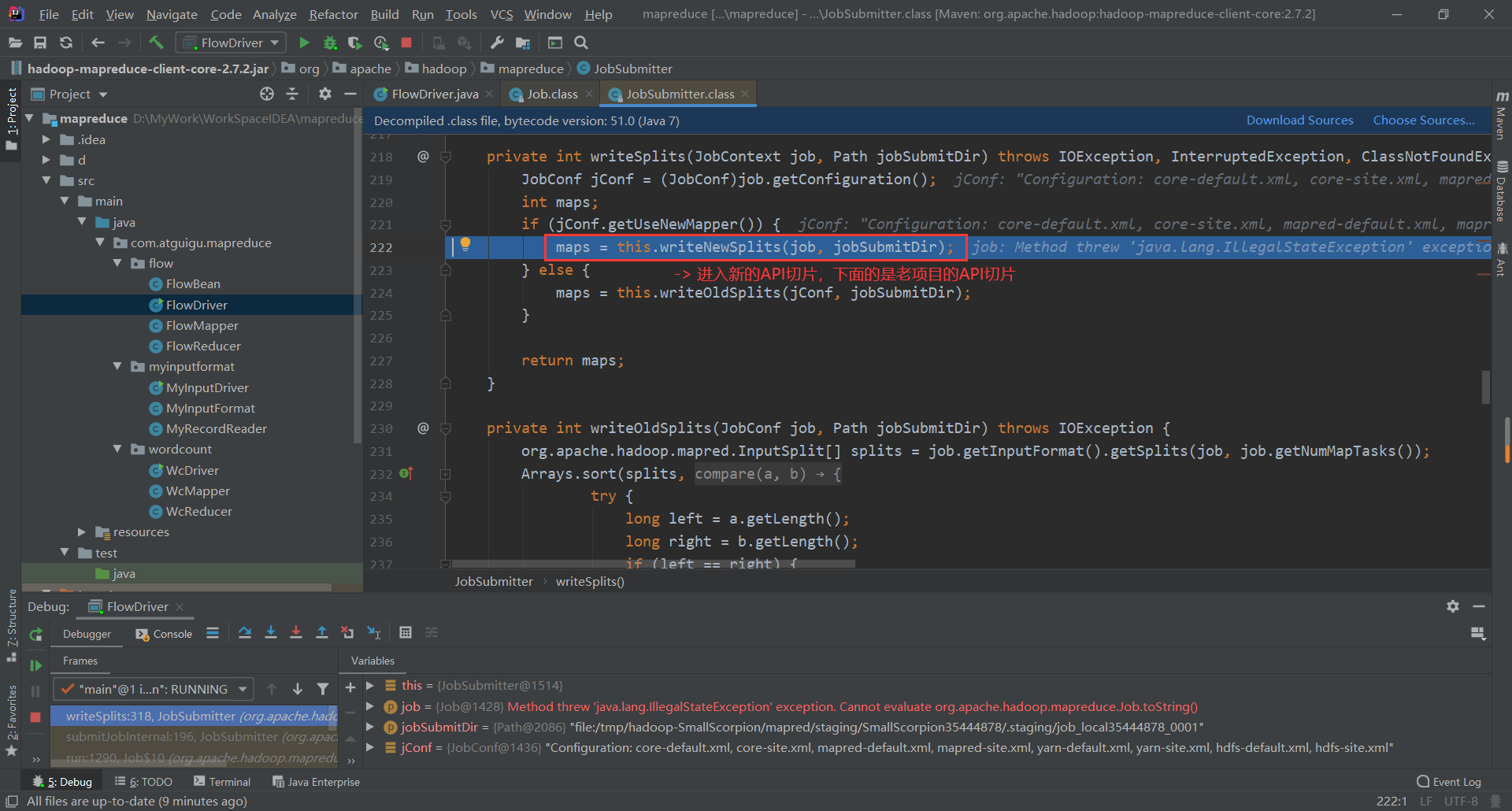This screenshot has height=811, width=1512.
Task: Open the Terminal tool window tab
Action: tap(222, 782)
